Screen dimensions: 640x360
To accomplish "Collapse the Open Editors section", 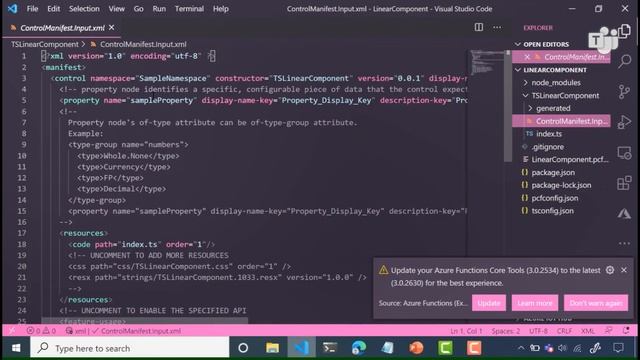I will [x=518, y=44].
